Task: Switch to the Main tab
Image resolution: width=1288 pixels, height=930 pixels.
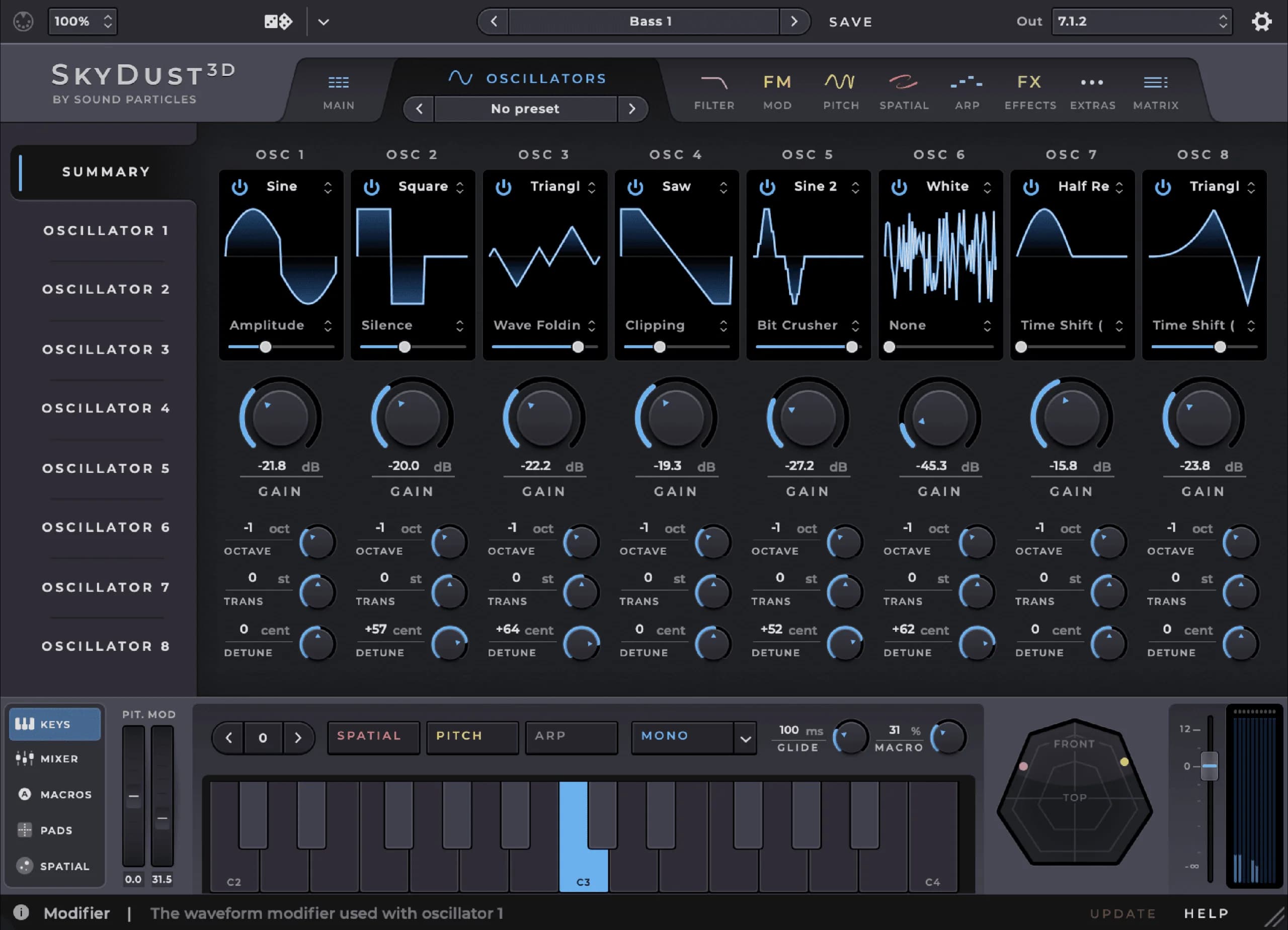Action: 339,91
